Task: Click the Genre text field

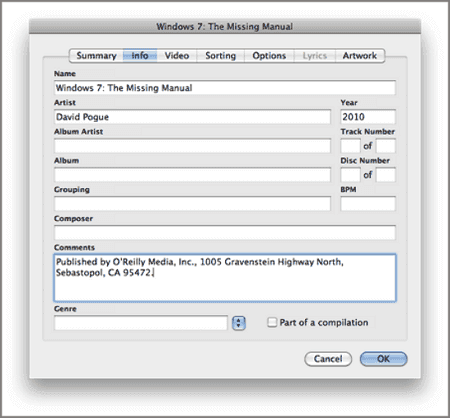Action: pos(141,323)
